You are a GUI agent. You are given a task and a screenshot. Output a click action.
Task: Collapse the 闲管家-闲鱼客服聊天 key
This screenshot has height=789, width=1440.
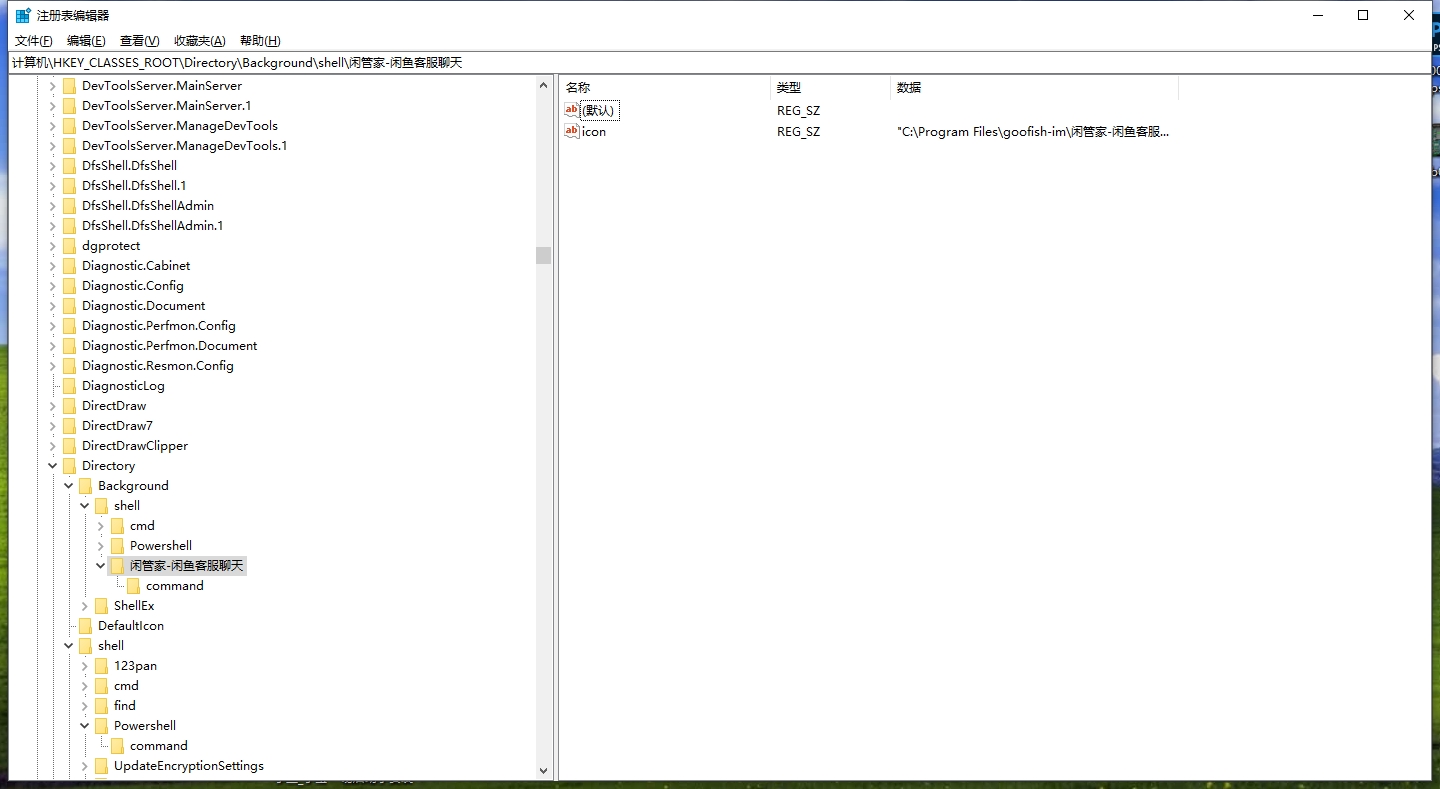(101, 566)
